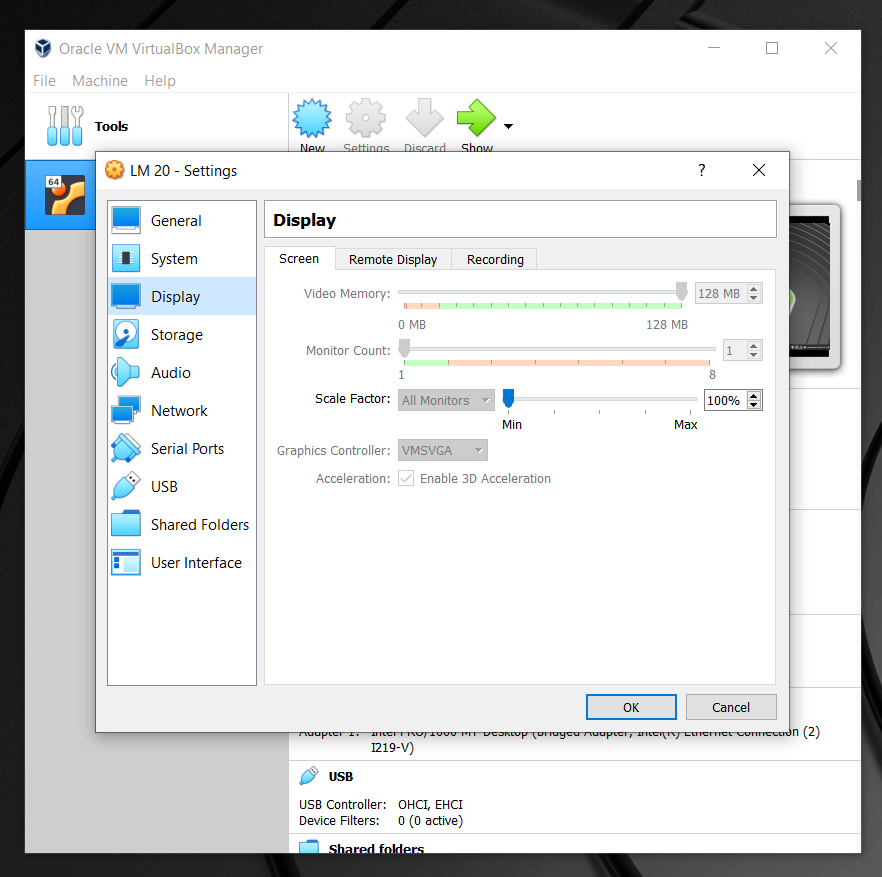
Task: Switch to the Remote Display tab
Action: pyautogui.click(x=393, y=259)
